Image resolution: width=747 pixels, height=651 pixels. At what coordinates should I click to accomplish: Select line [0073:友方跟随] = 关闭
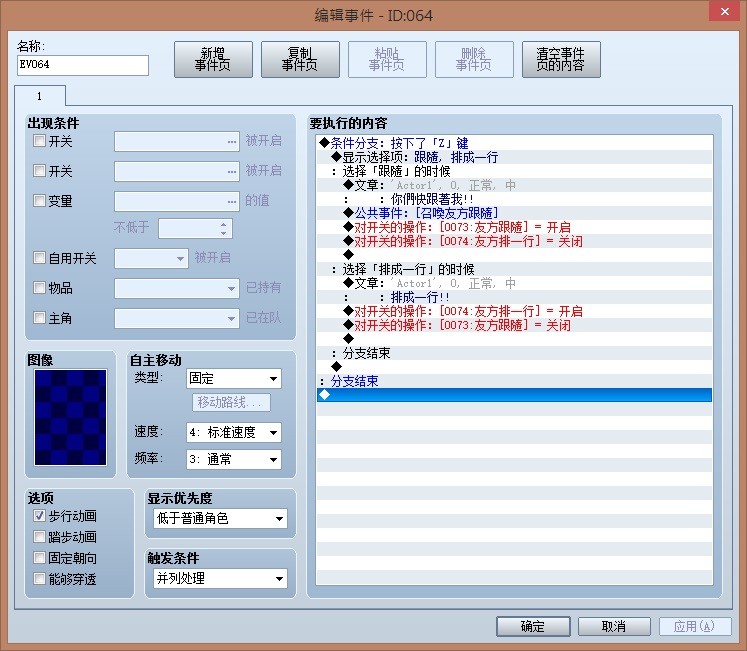click(x=515, y=326)
